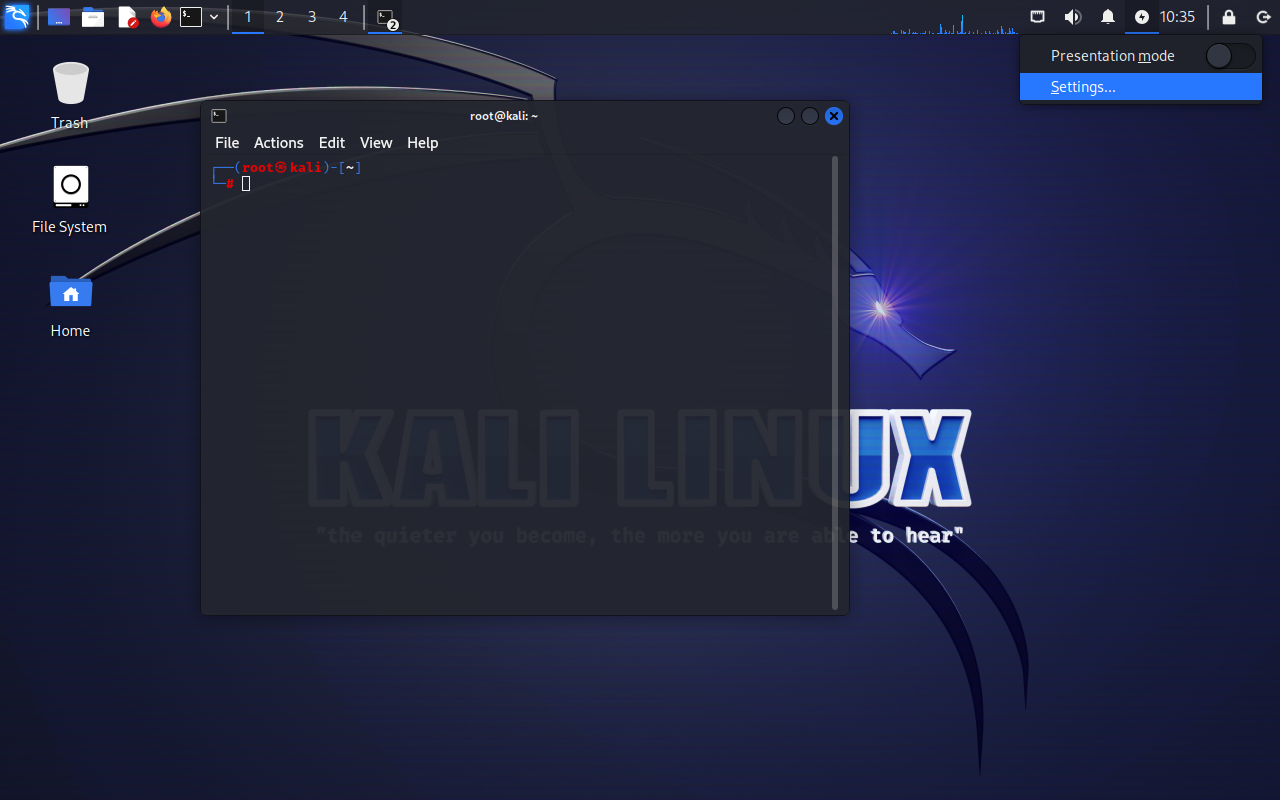Click the volume speaker tray icon
This screenshot has width=1280, height=800.
tap(1073, 17)
